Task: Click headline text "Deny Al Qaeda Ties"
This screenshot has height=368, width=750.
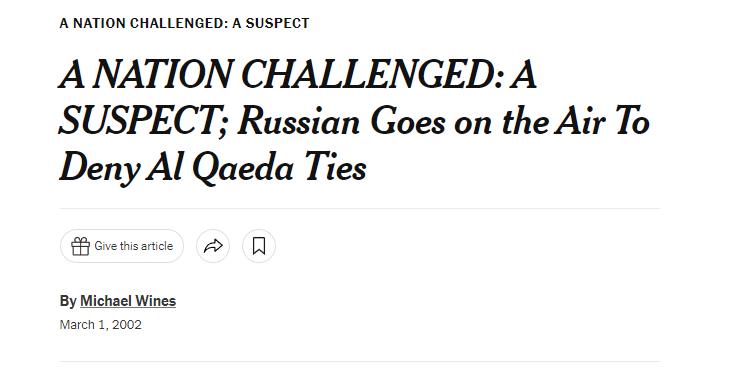Action: [212, 168]
